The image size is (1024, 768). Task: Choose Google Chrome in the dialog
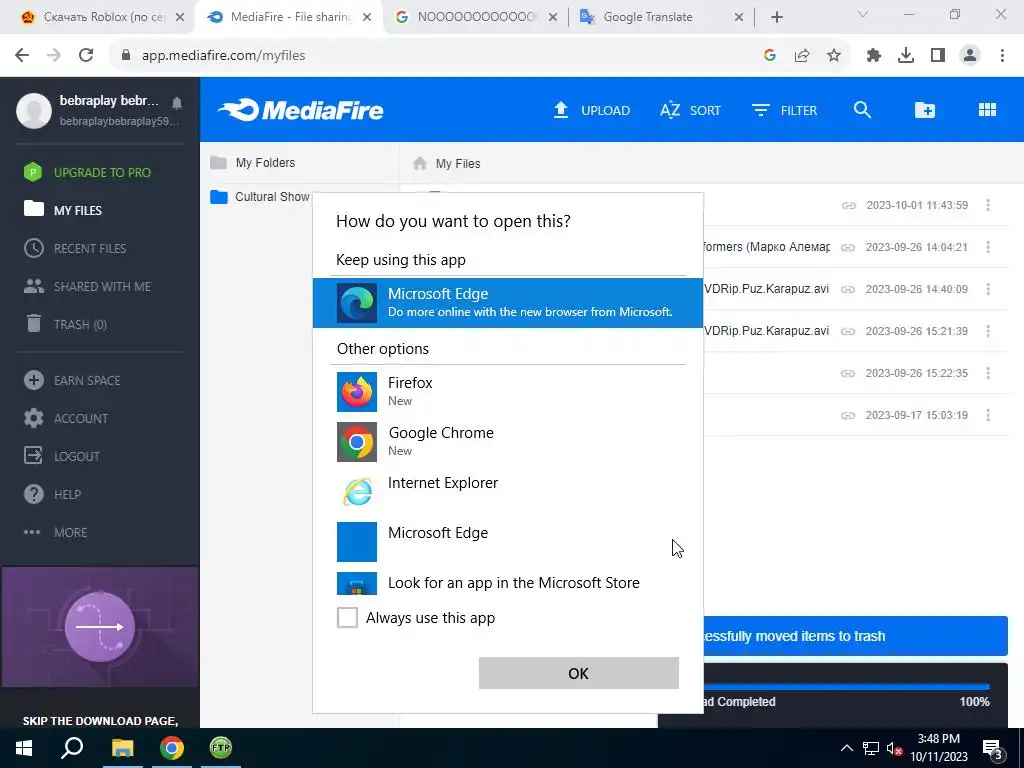(x=507, y=441)
